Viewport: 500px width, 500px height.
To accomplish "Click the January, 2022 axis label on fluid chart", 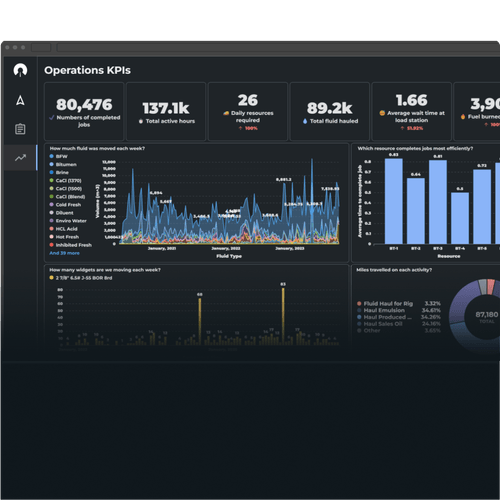I will pos(226,248).
